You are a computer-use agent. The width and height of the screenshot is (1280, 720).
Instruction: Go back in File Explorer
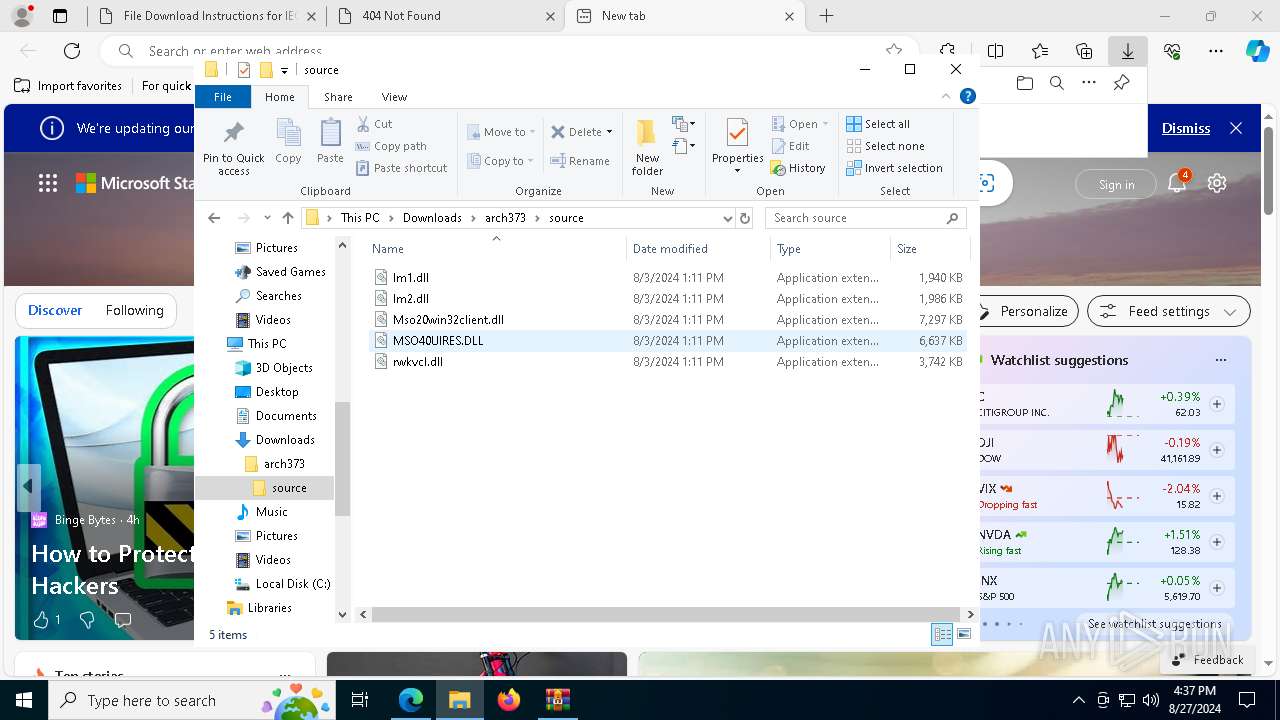tap(214, 218)
